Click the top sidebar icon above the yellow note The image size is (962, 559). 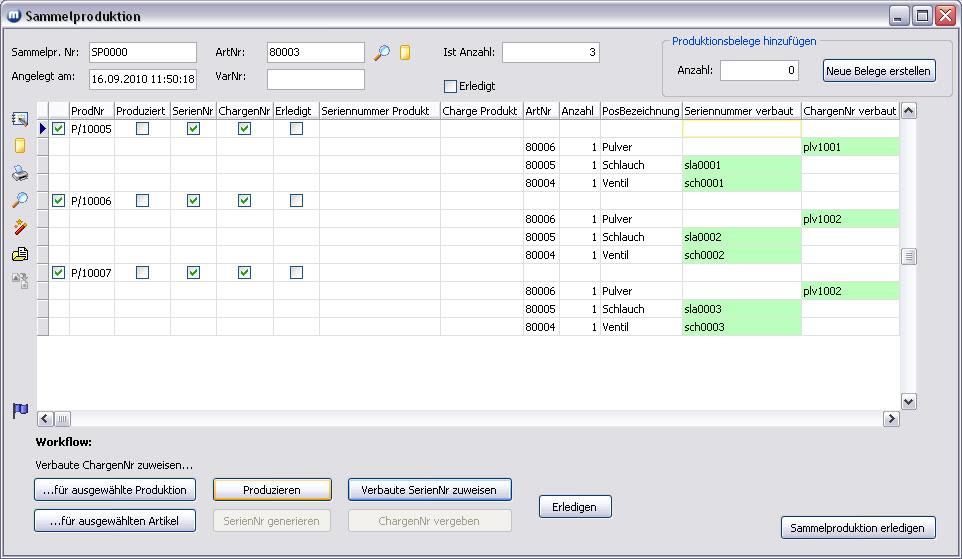(x=19, y=119)
